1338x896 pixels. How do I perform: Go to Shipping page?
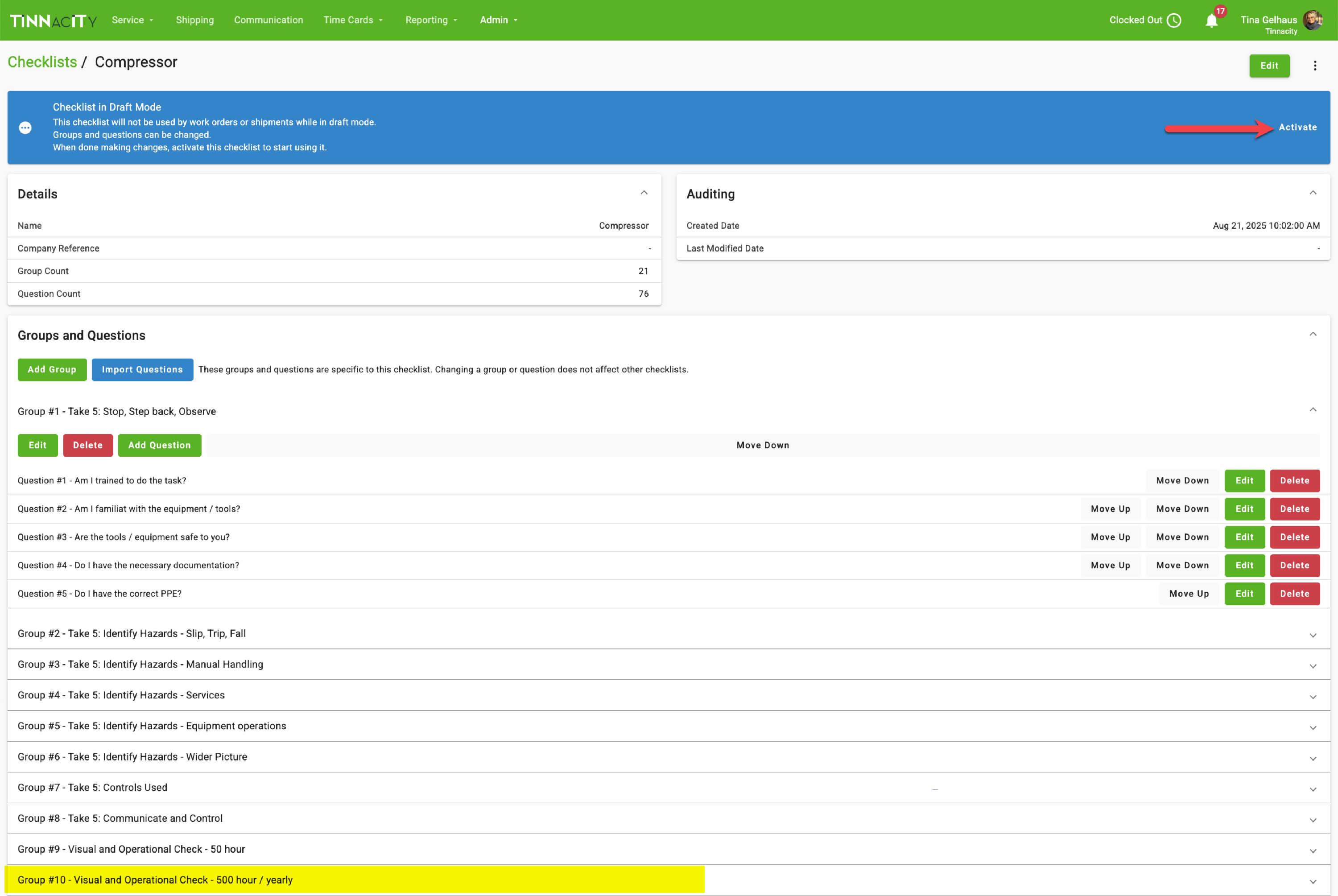(195, 20)
